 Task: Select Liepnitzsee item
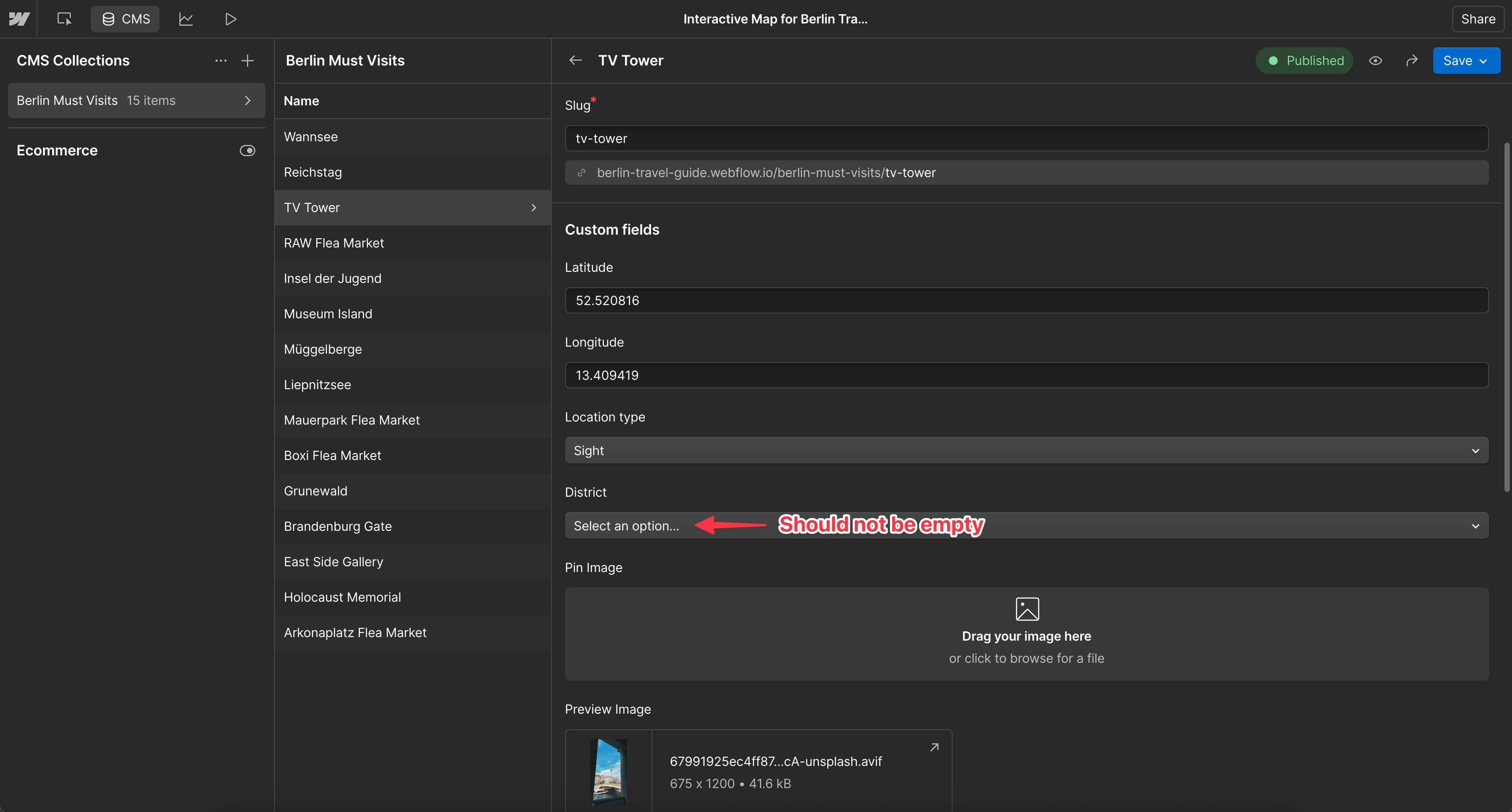413,384
